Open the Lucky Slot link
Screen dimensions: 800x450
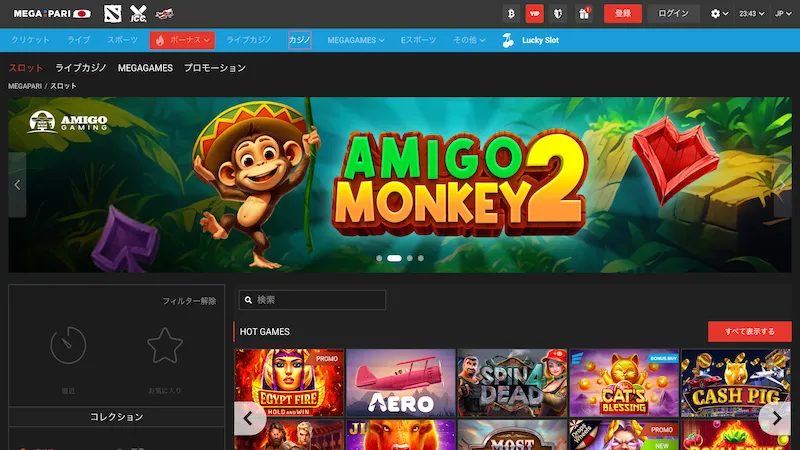coord(540,40)
